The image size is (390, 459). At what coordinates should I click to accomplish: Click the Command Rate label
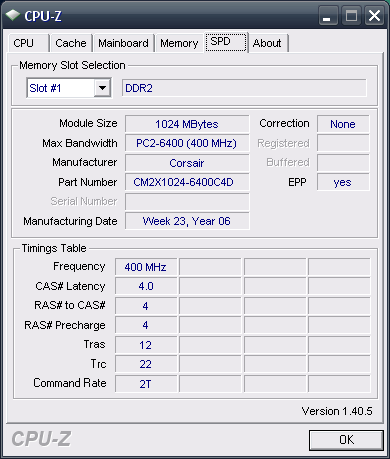[x=70, y=383]
